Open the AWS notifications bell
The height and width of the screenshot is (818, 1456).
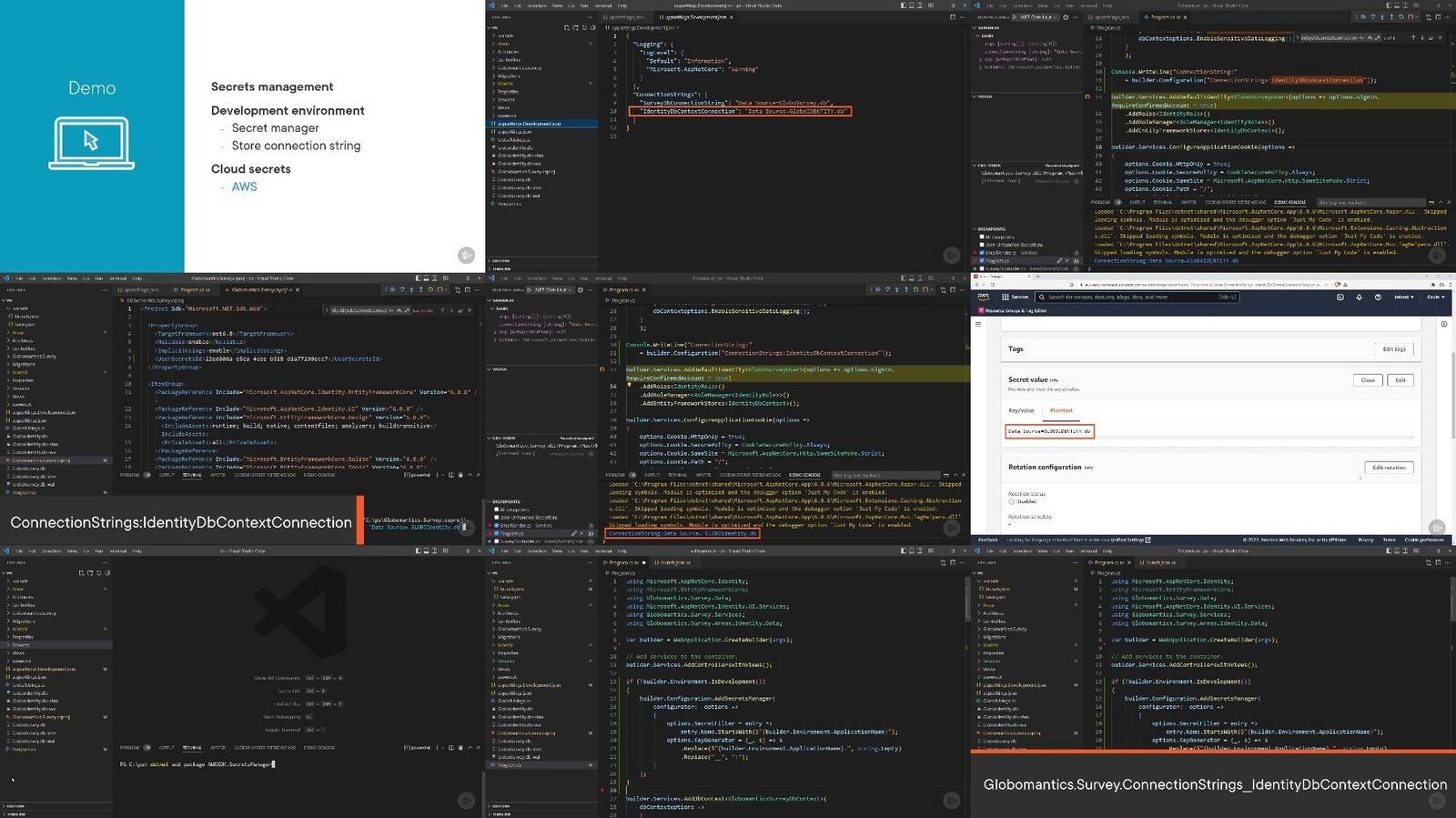[1359, 297]
